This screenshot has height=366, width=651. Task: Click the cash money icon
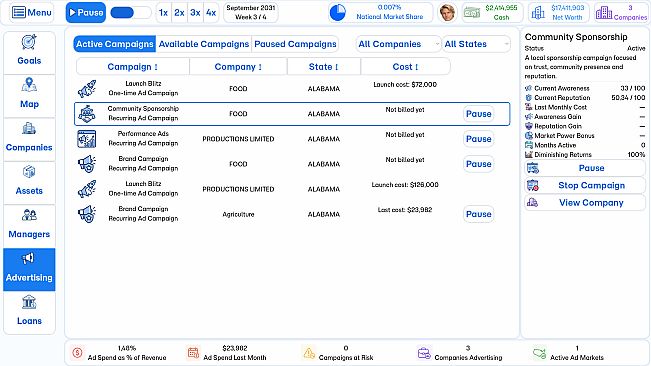(x=472, y=13)
